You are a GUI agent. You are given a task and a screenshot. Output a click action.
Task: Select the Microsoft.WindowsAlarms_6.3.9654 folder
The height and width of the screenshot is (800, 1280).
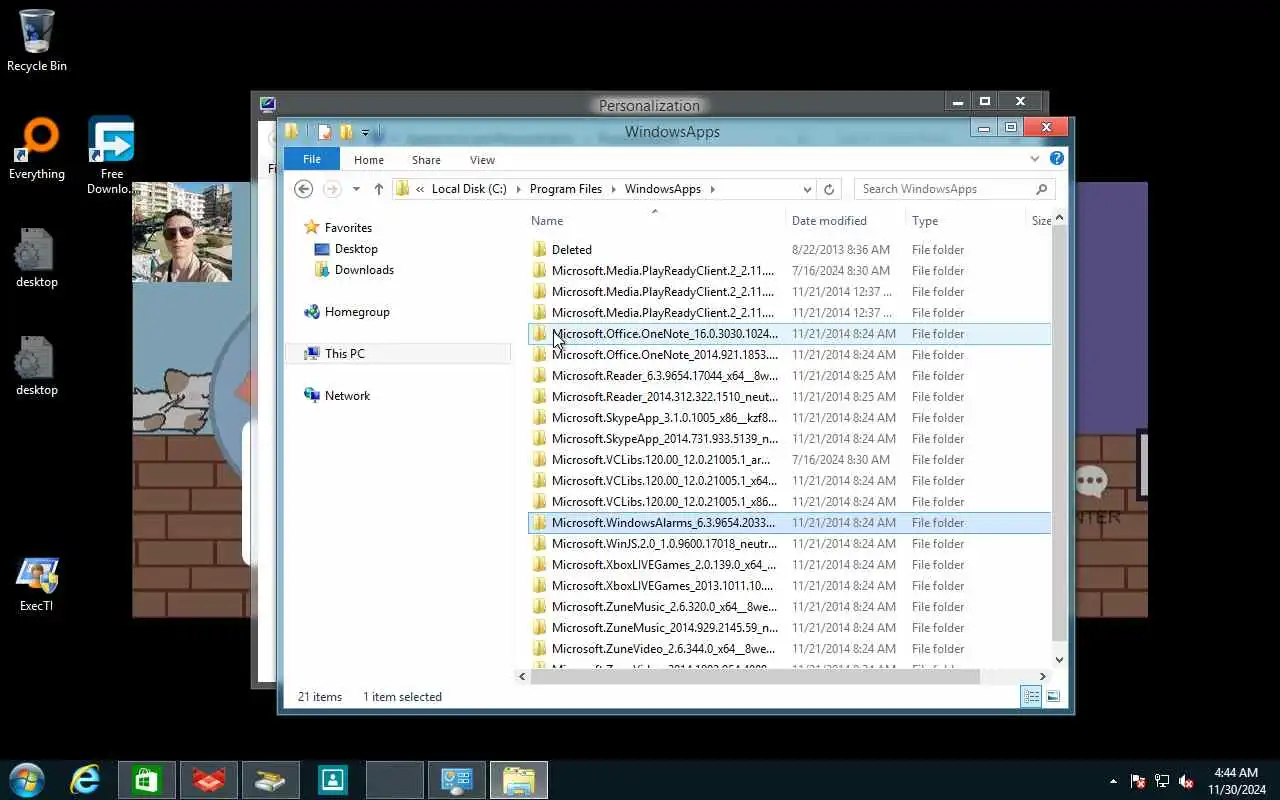[x=789, y=523]
